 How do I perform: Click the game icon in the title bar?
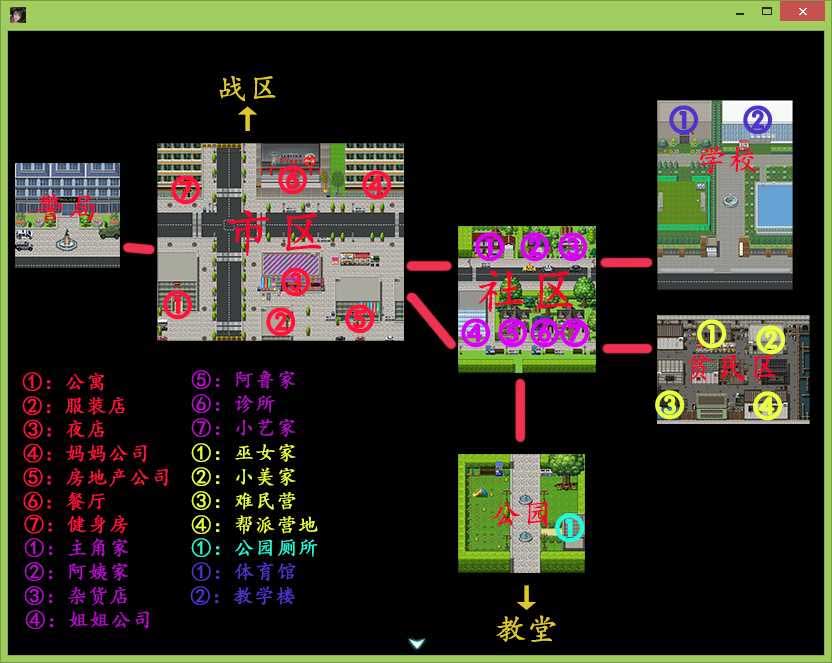18,14
